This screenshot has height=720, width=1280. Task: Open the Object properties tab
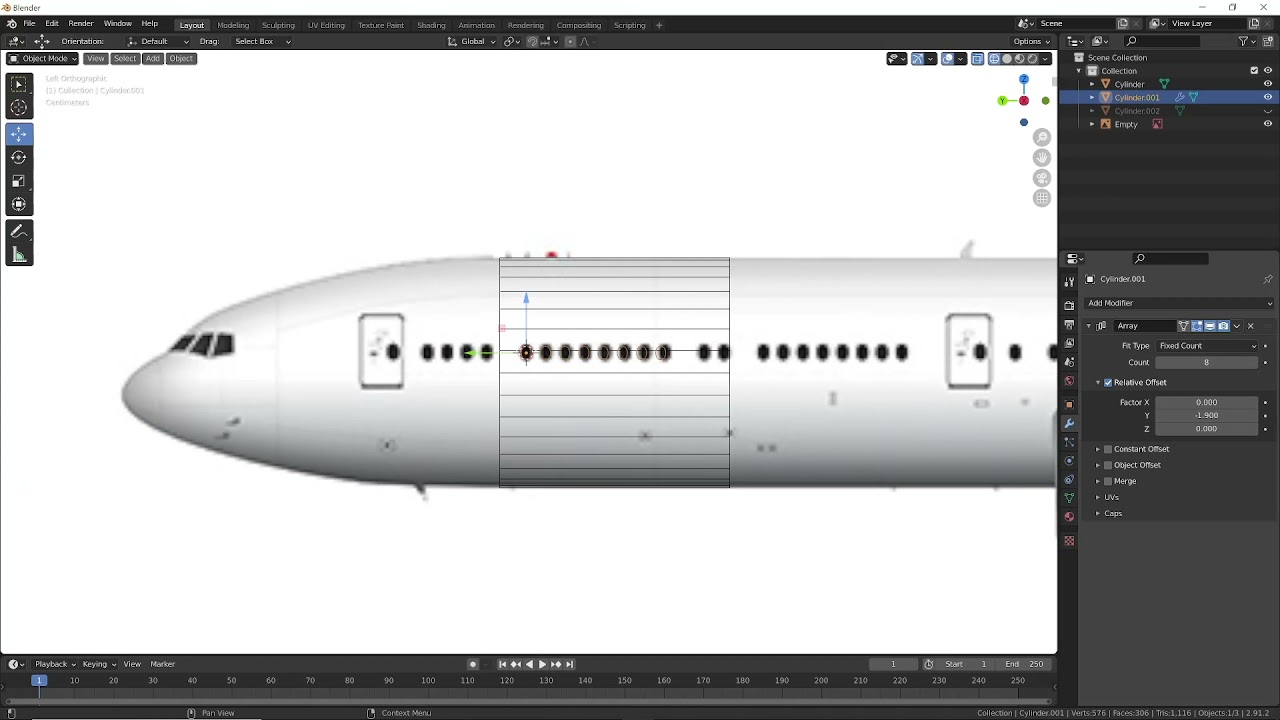[x=1069, y=405]
